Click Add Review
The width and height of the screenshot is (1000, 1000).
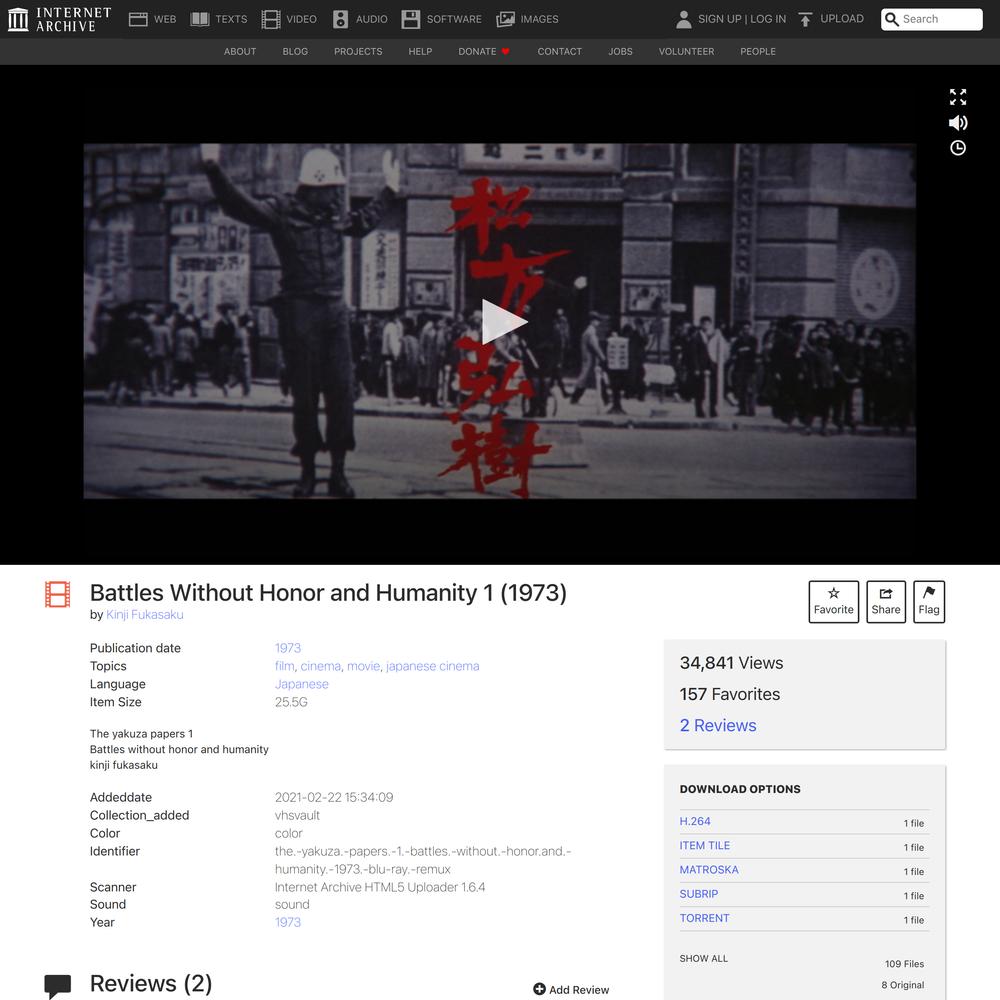click(x=571, y=989)
